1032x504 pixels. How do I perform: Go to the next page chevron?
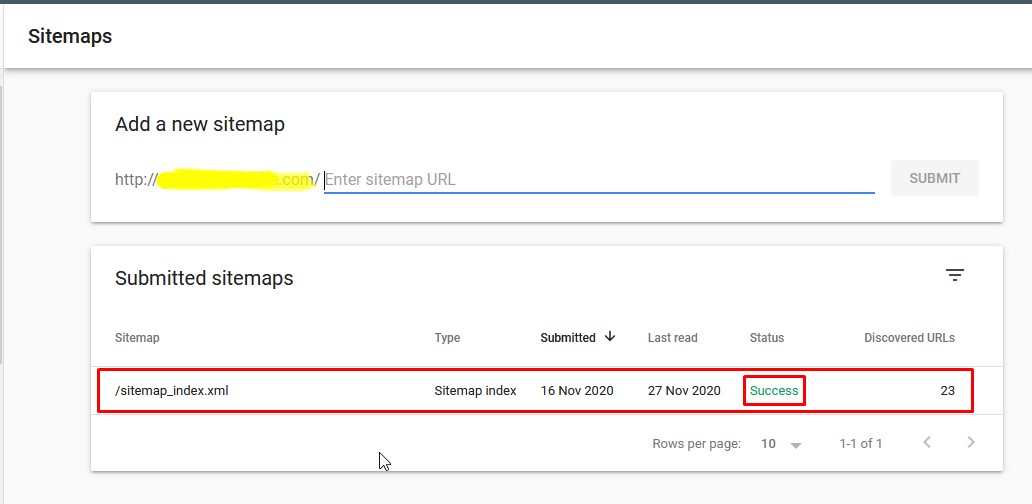coord(971,443)
